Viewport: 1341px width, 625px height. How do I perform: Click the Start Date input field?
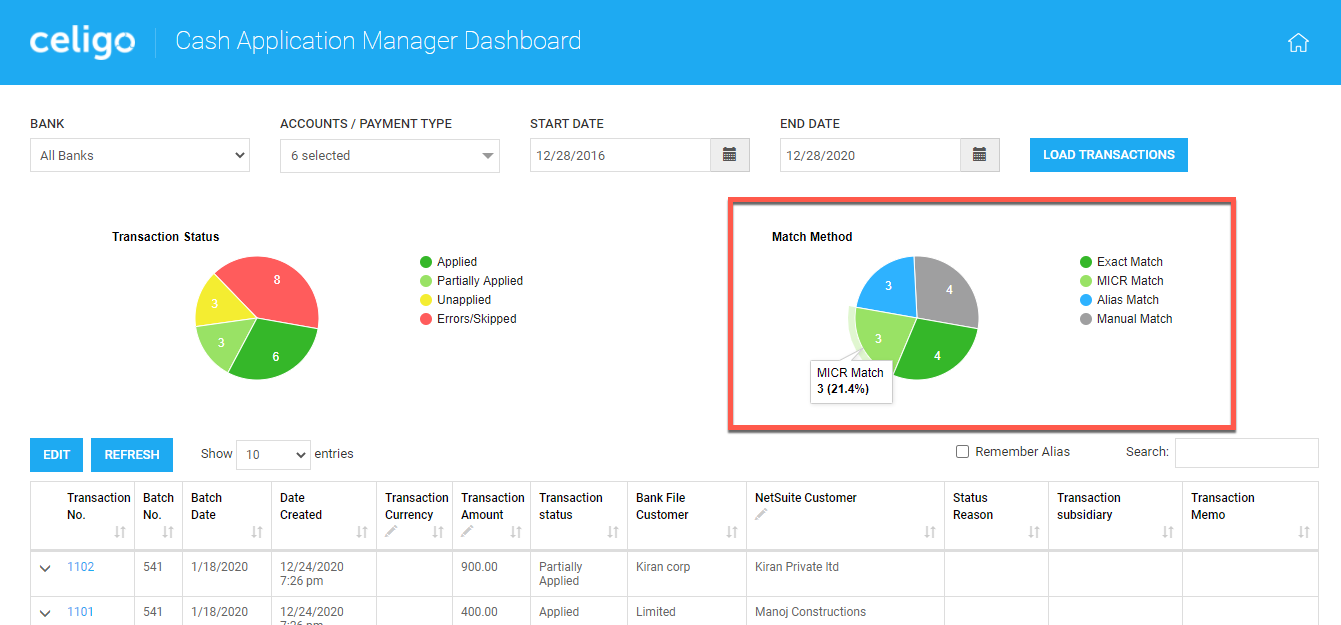620,155
